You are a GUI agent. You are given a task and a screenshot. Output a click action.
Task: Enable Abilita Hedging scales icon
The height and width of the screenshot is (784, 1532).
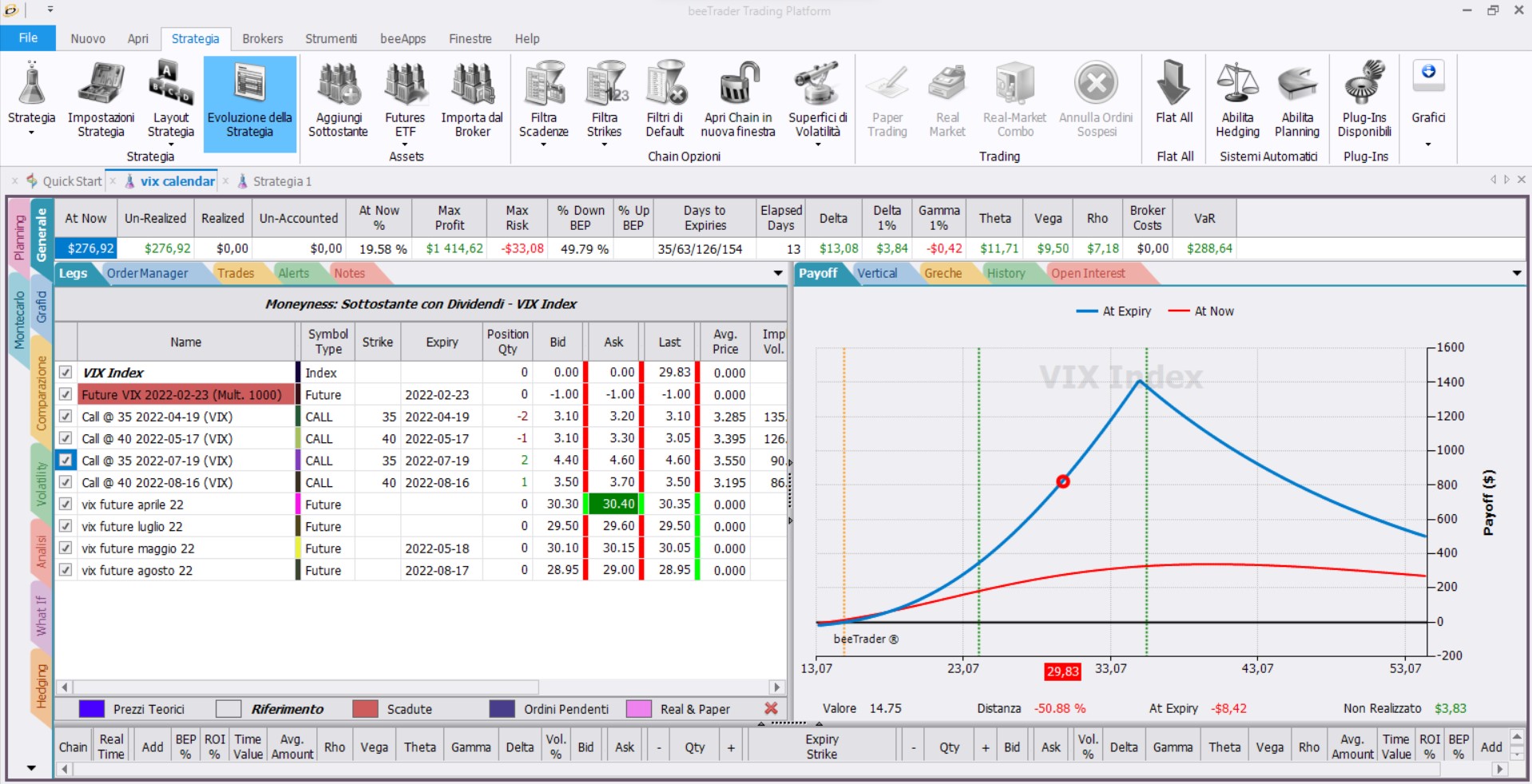point(1237,84)
